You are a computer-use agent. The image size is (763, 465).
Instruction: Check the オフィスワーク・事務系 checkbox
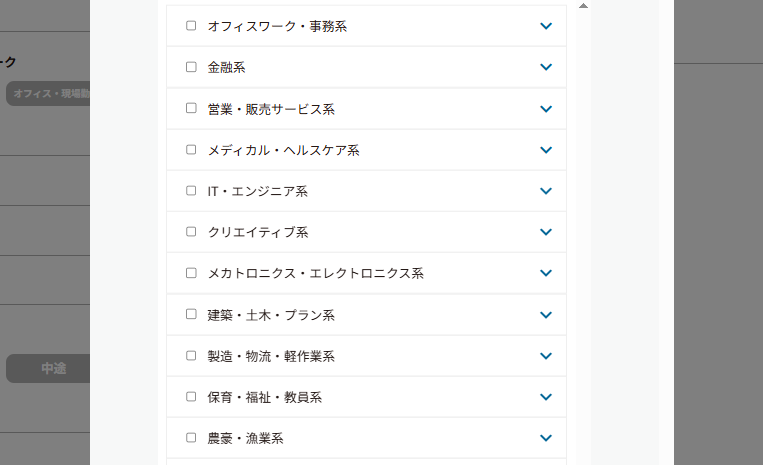[191, 26]
